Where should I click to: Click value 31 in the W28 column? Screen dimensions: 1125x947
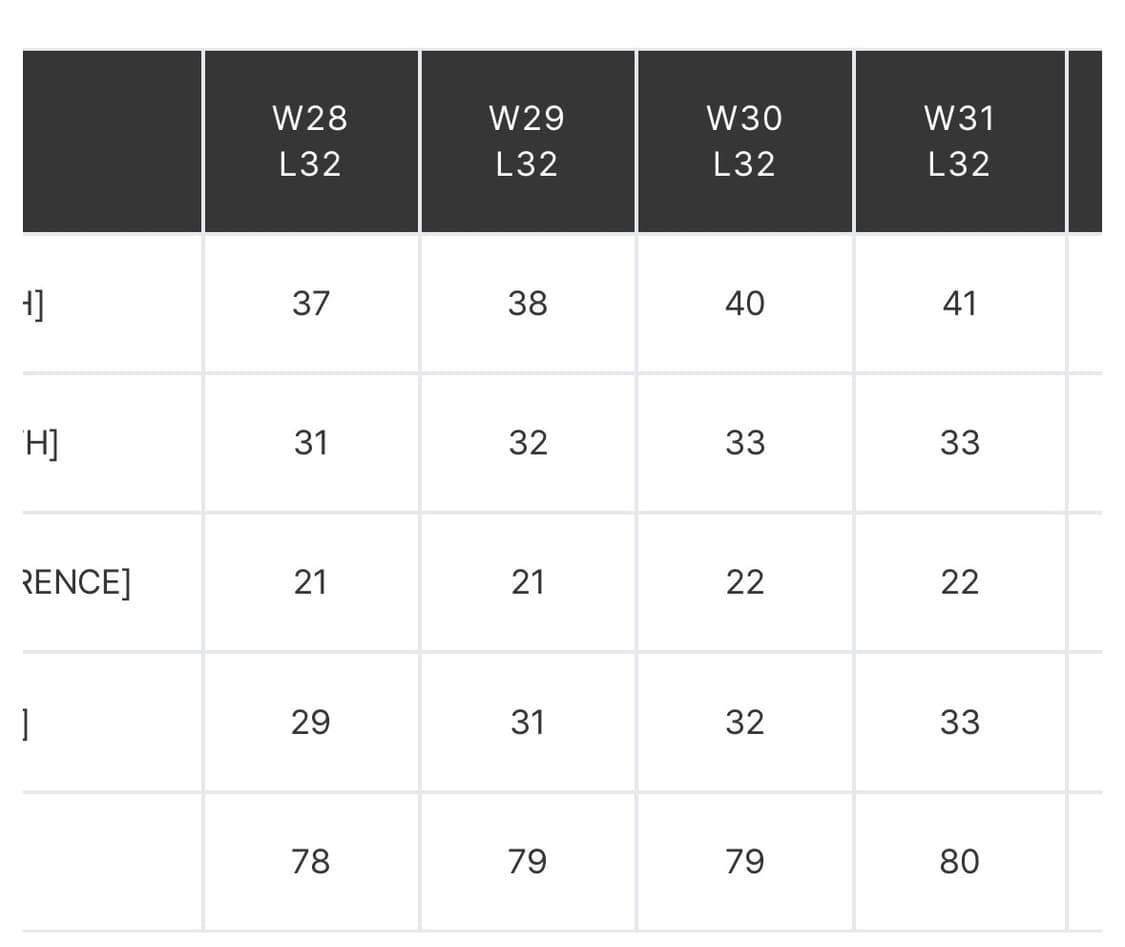coord(310,443)
